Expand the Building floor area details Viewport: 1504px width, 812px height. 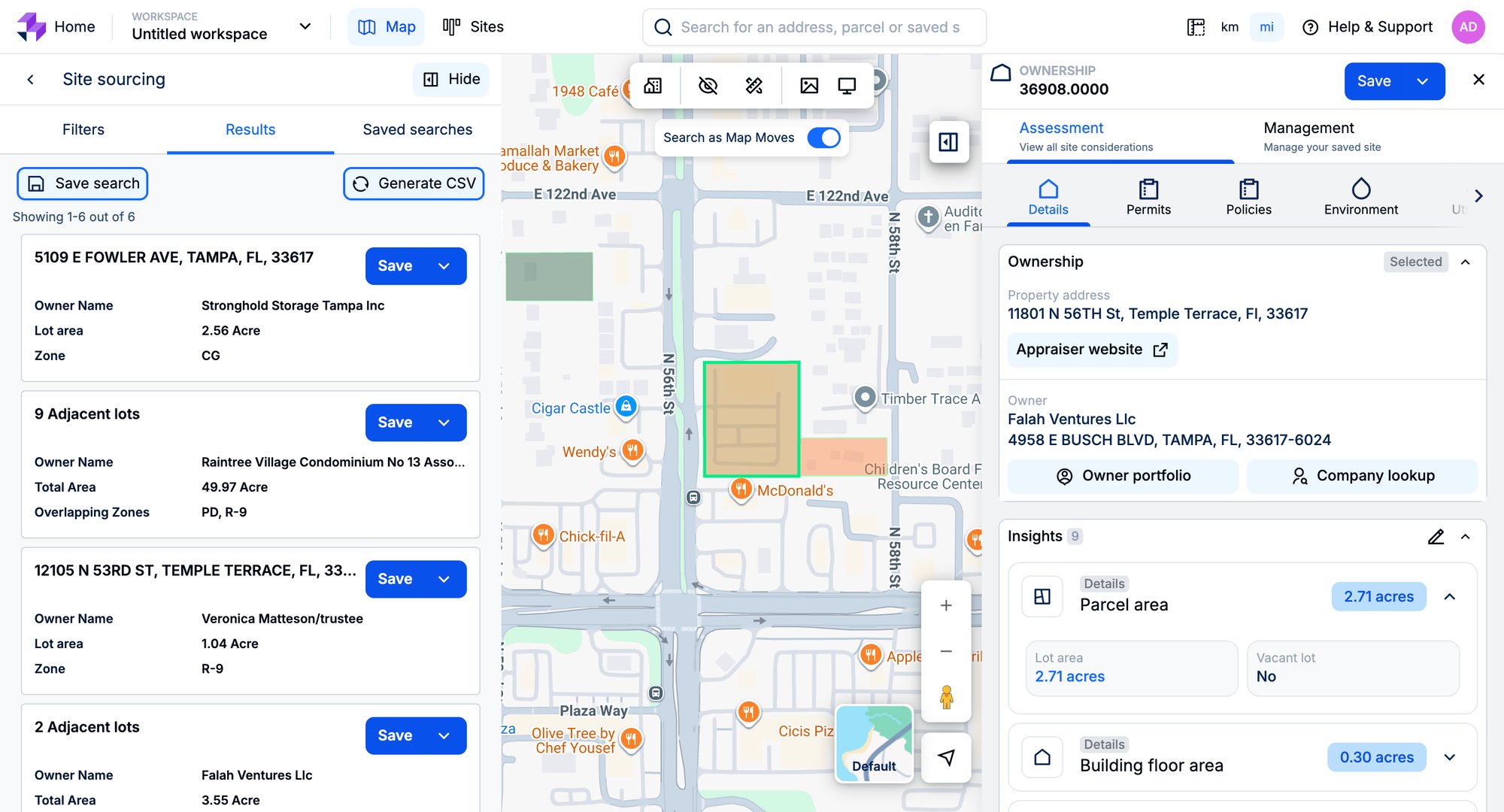1448,758
